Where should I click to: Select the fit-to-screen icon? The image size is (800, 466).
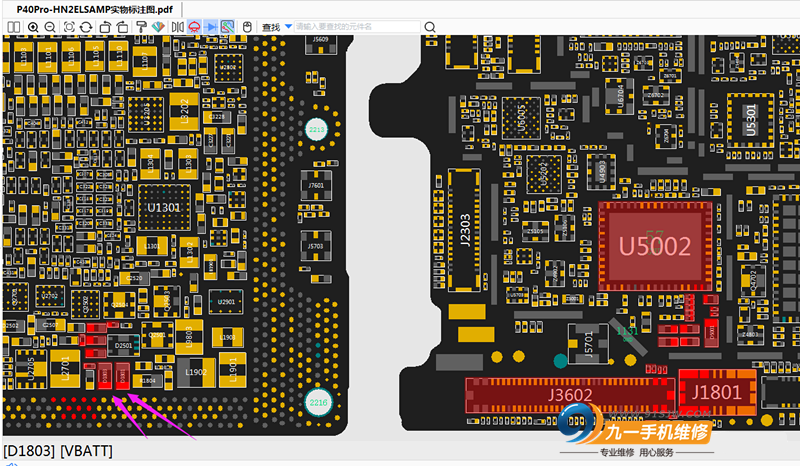pyautogui.click(x=69, y=27)
